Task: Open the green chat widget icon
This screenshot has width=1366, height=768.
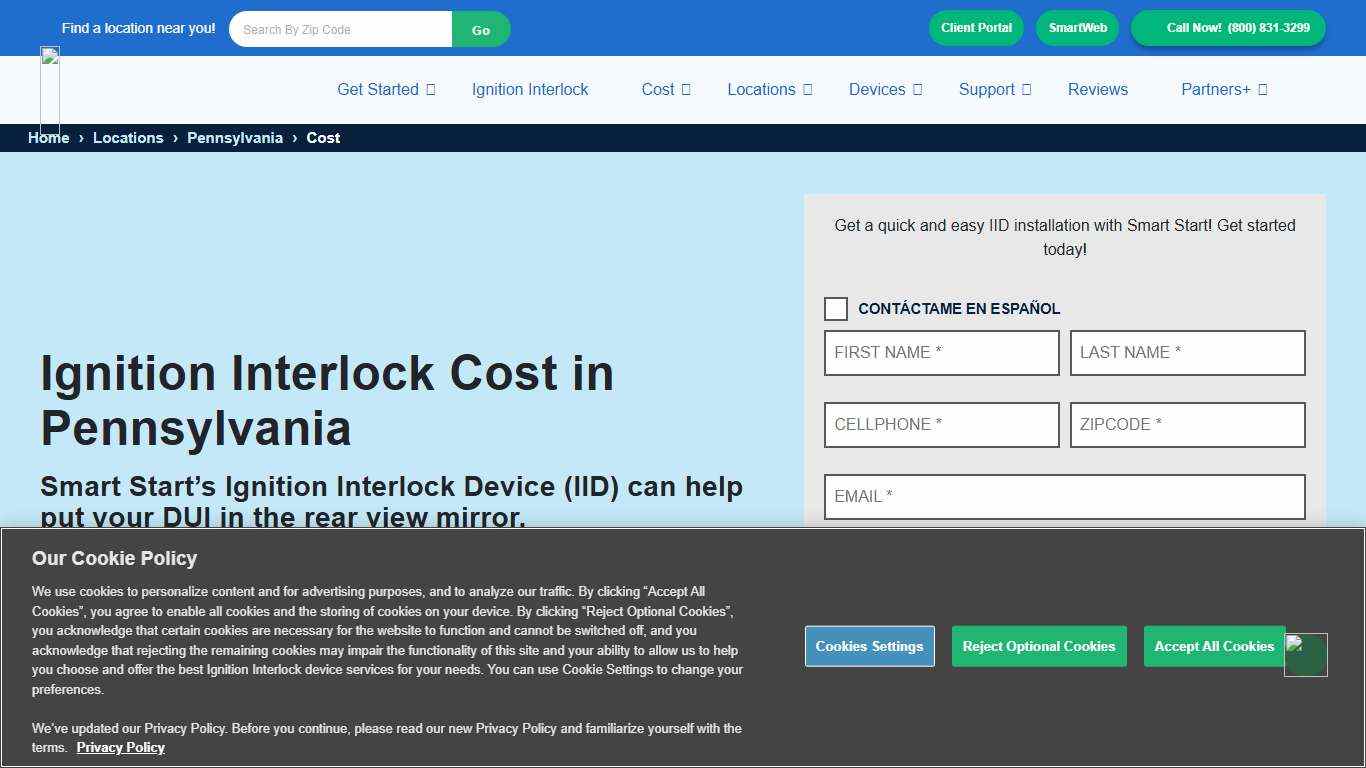Action: click(1306, 654)
